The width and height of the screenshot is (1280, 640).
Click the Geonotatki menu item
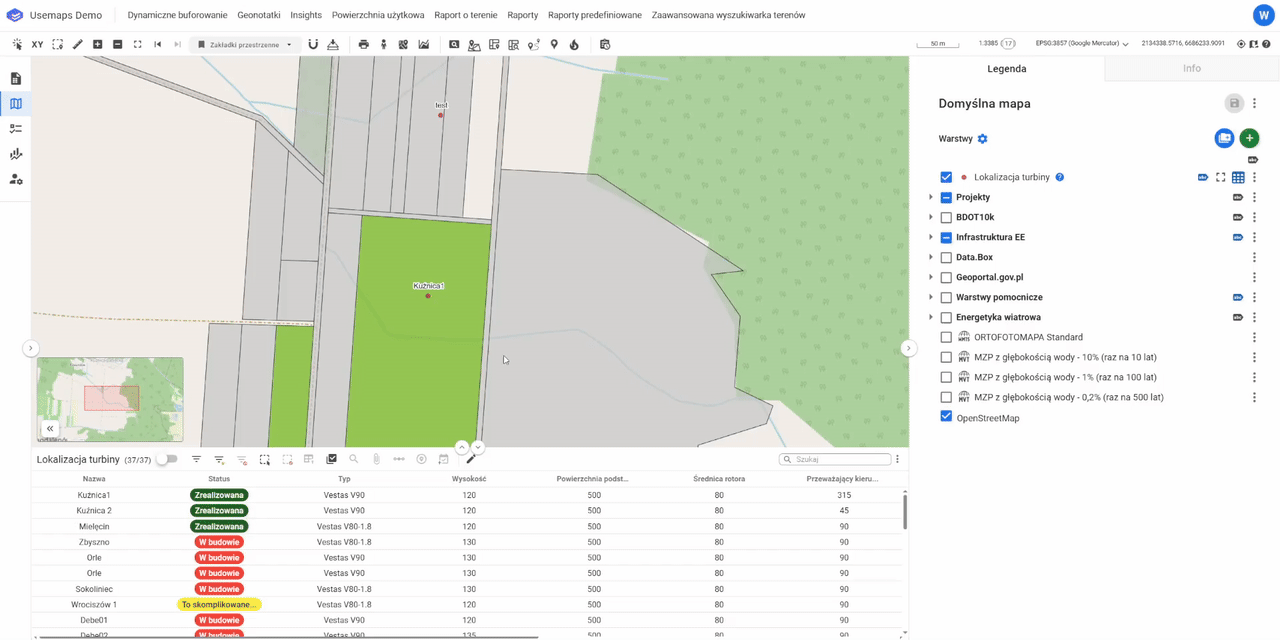point(259,15)
